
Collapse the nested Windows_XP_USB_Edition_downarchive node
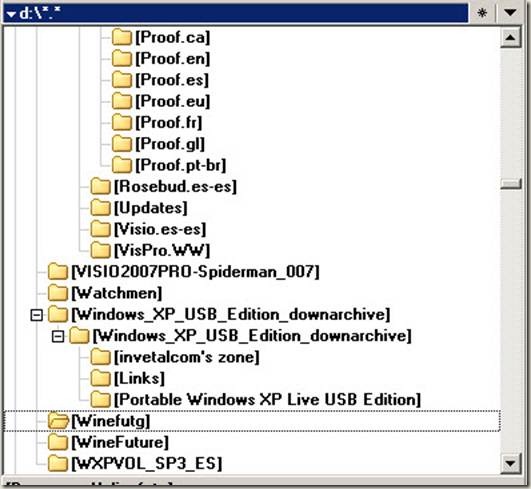coord(58,337)
